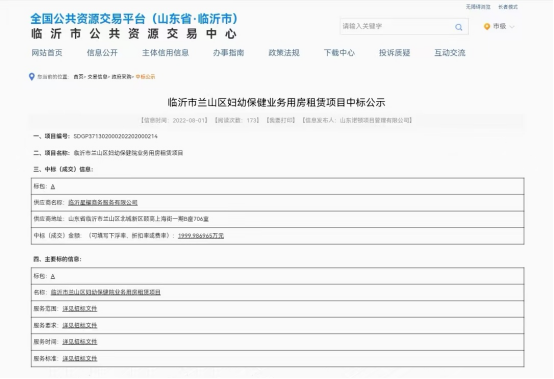Open the 下载中心 navigation item

(x=339, y=53)
